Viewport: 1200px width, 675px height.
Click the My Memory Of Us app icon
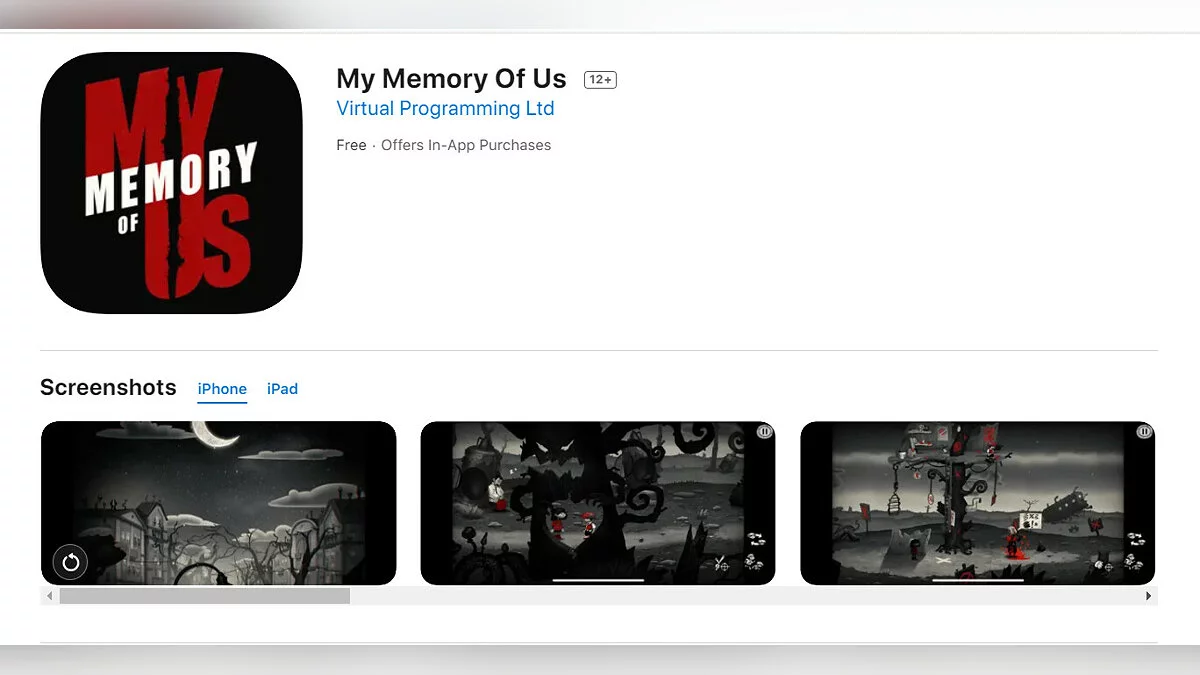(171, 183)
